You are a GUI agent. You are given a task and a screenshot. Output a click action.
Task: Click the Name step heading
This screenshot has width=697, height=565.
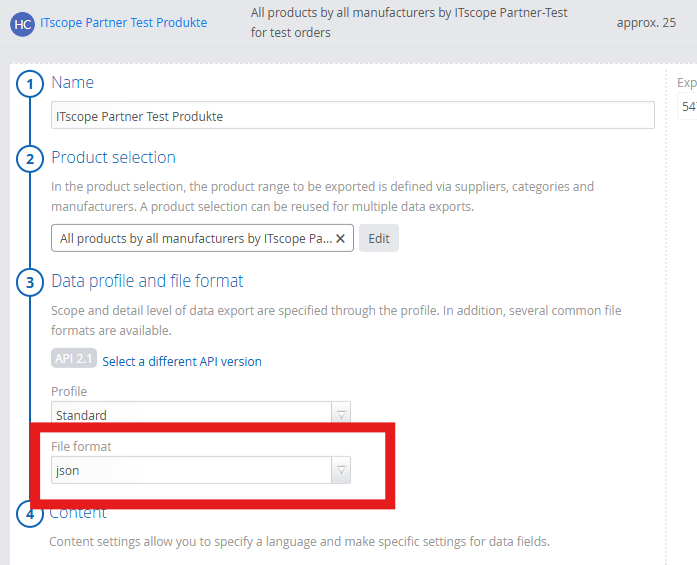[72, 82]
